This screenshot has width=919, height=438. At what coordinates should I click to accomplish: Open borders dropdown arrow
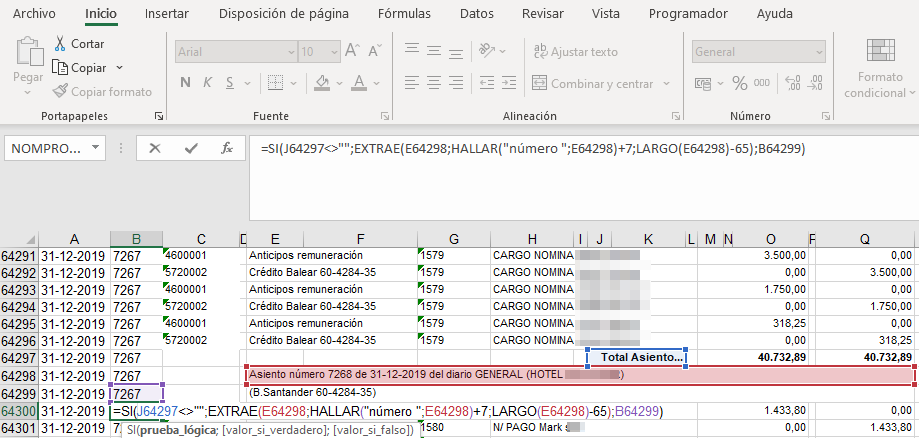click(293, 83)
